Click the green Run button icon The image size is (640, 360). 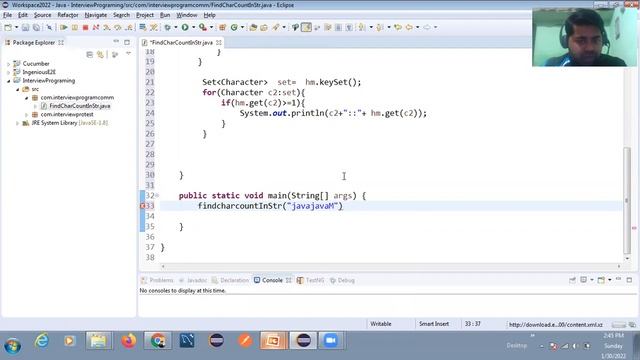185,27
